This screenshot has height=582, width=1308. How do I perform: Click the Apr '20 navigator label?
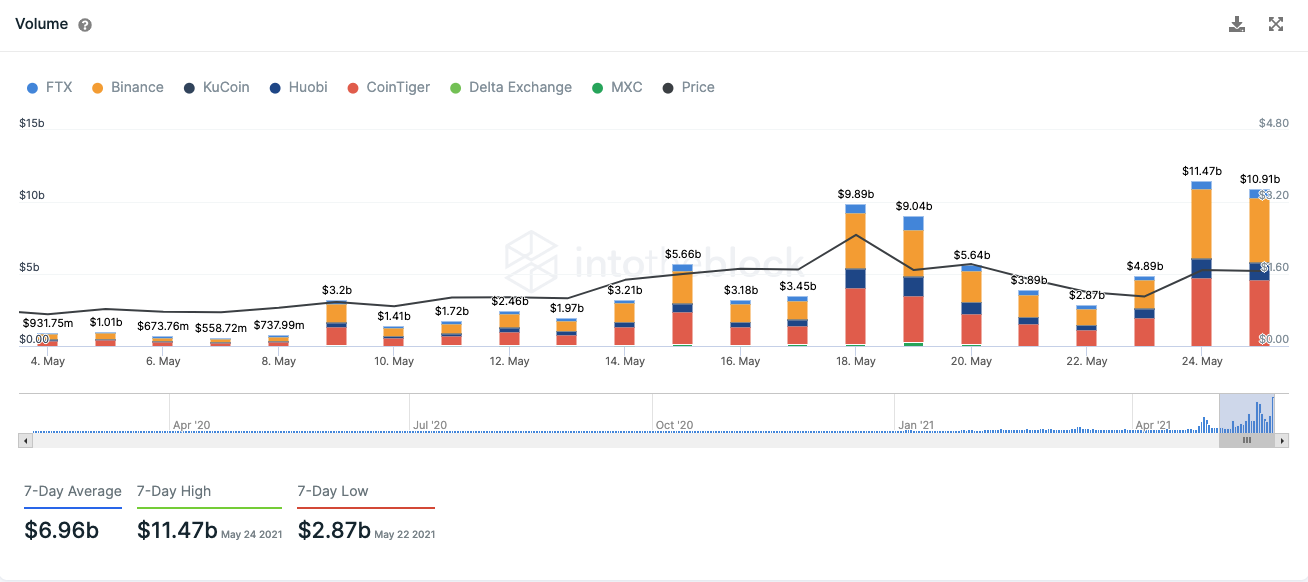(191, 425)
